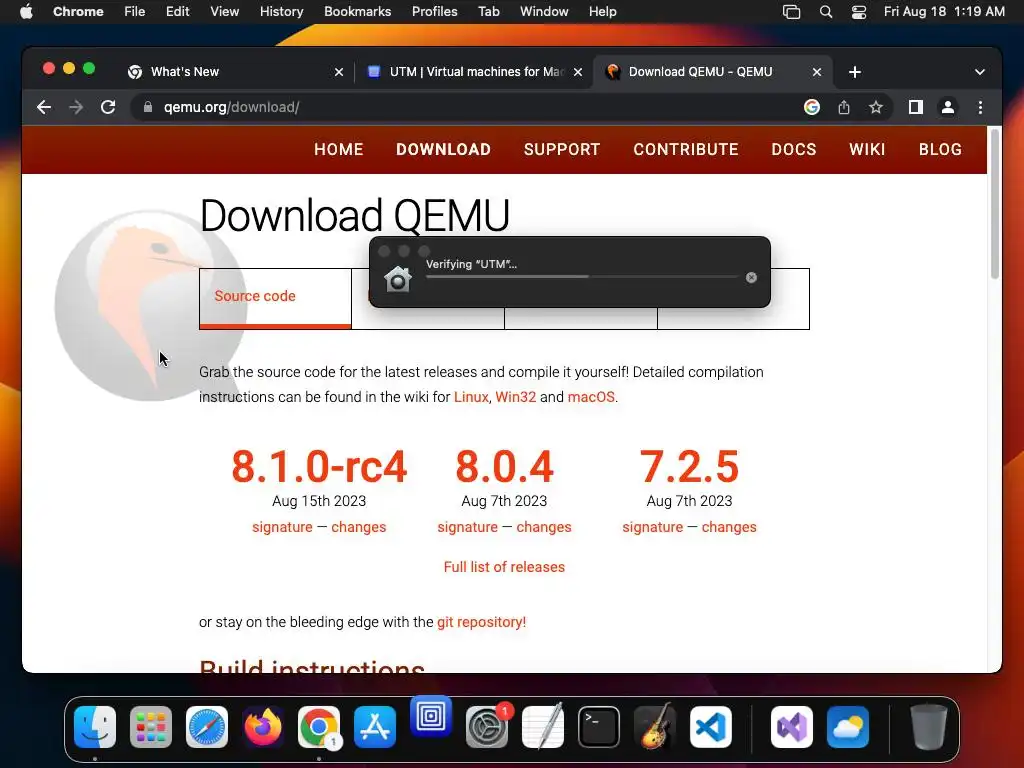Click the page vertical scrollbar
Image resolution: width=1024 pixels, height=768 pixels.
[995, 204]
